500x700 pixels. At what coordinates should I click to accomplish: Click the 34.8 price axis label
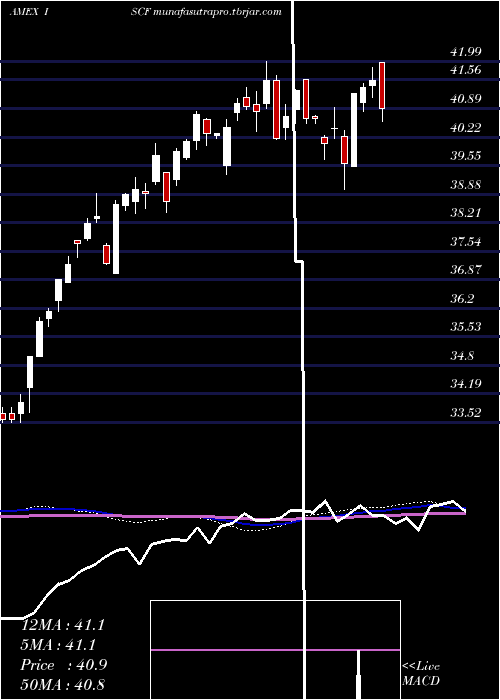pyautogui.click(x=462, y=356)
